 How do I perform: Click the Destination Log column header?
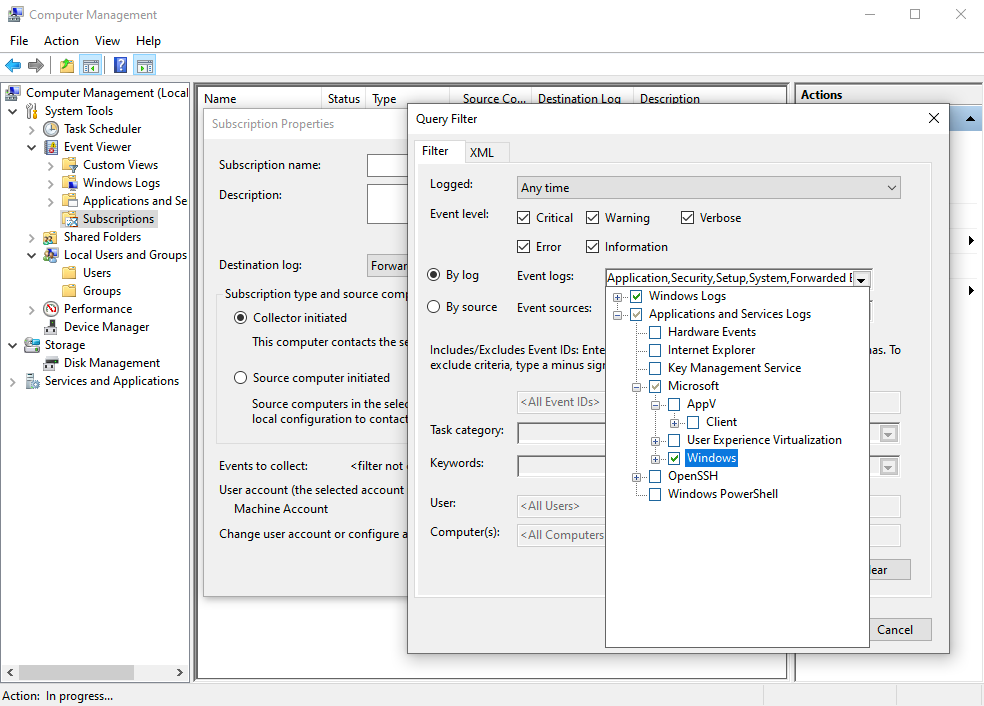(579, 99)
